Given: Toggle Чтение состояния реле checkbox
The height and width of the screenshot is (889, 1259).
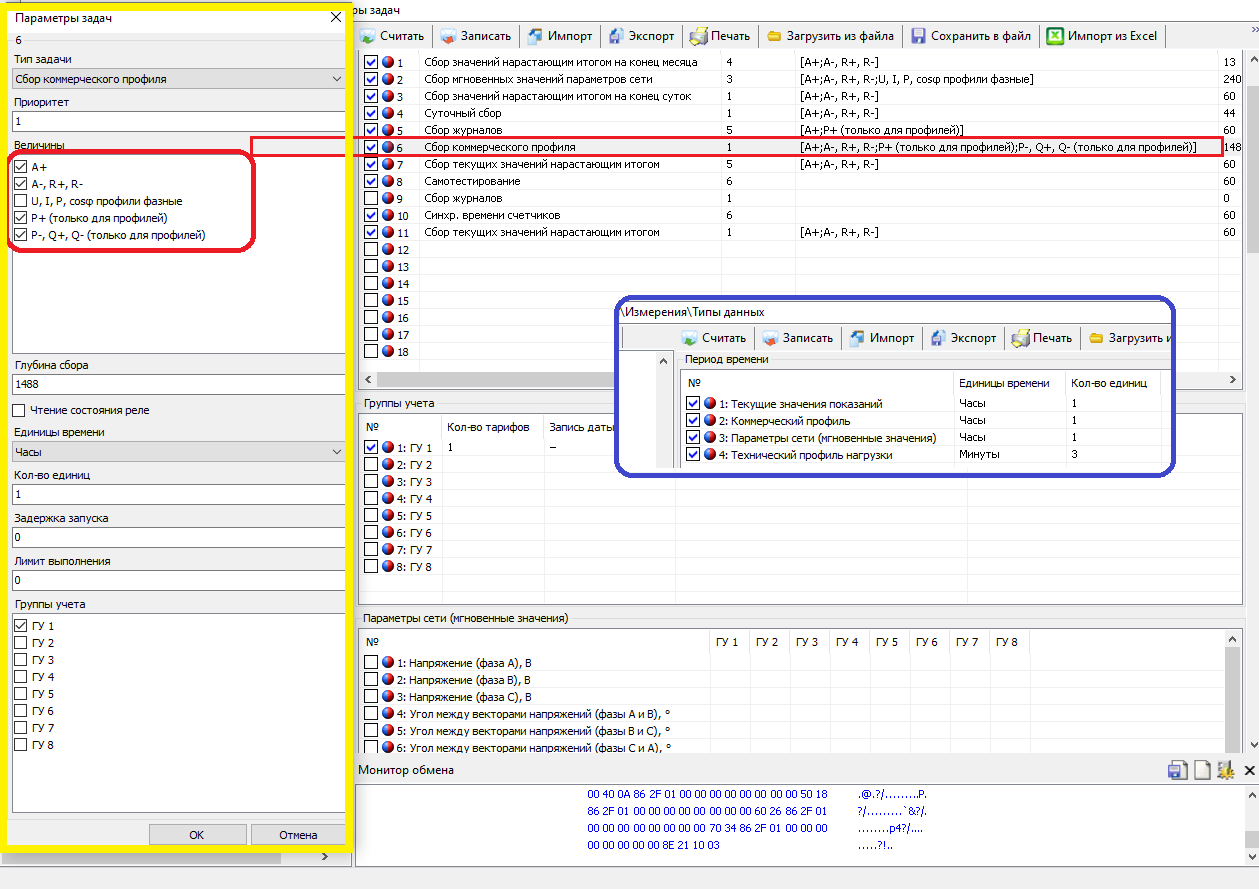Looking at the screenshot, I should 19,410.
